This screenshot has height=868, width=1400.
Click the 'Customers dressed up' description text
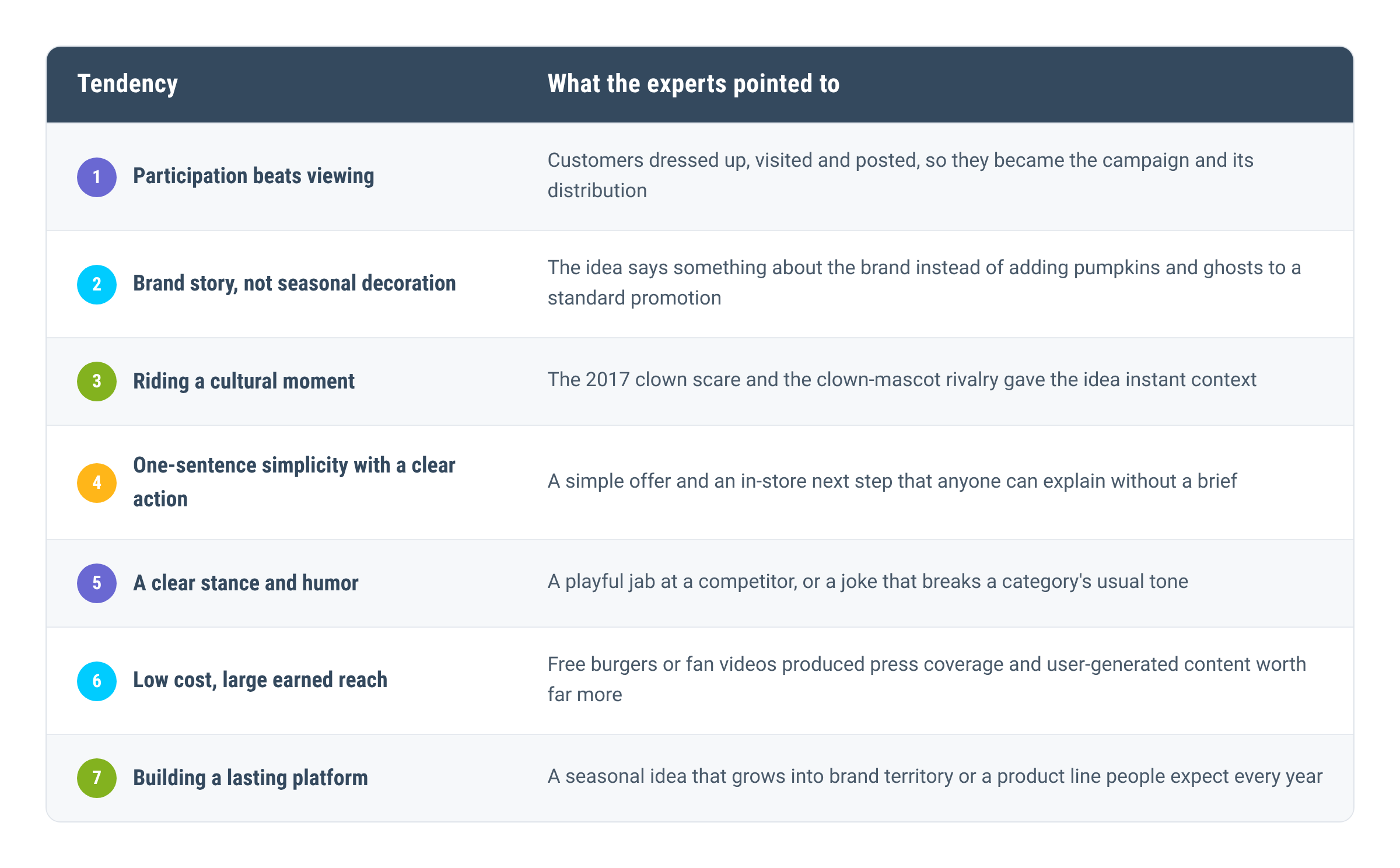900,175
